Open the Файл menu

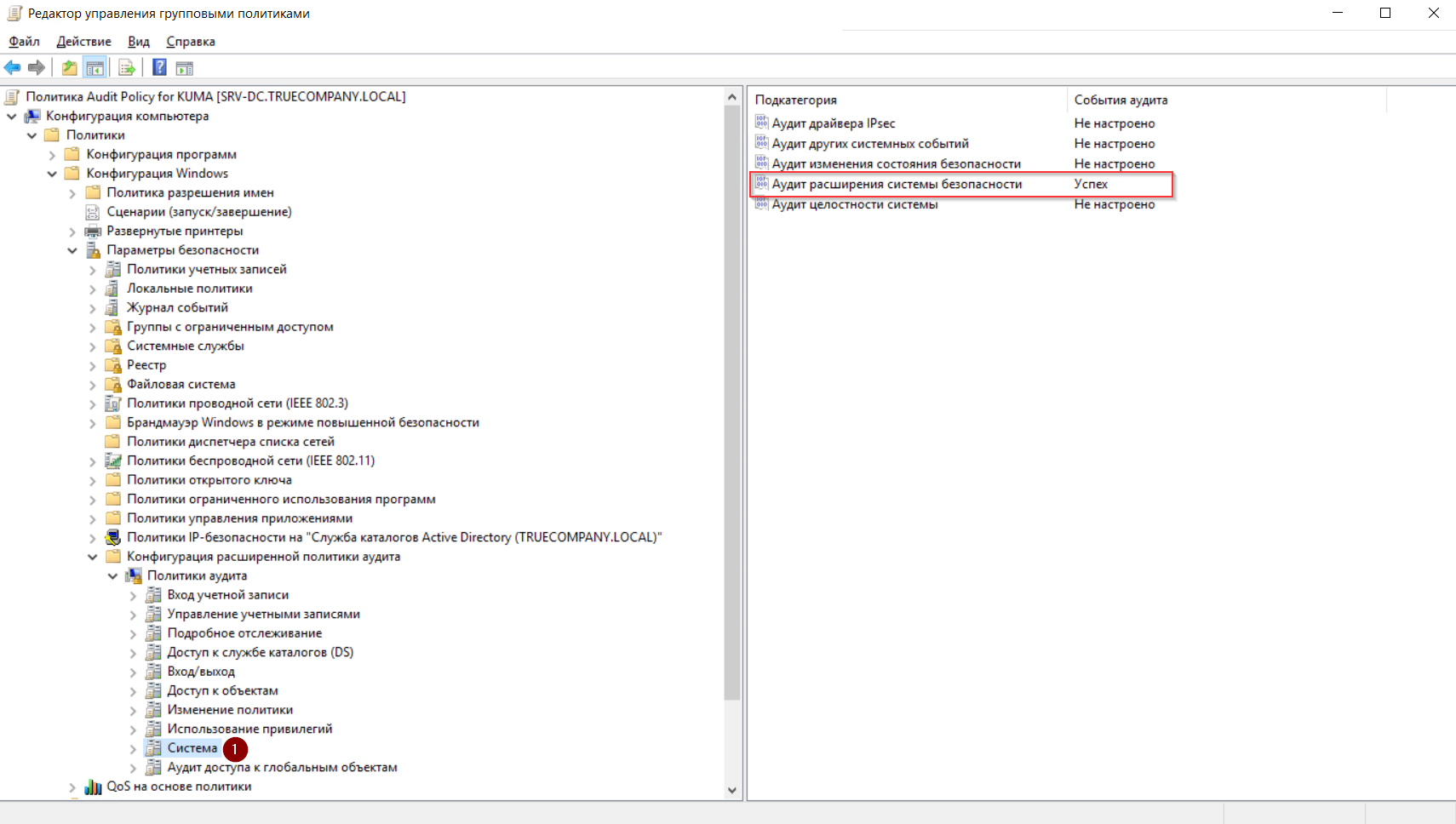coord(24,42)
